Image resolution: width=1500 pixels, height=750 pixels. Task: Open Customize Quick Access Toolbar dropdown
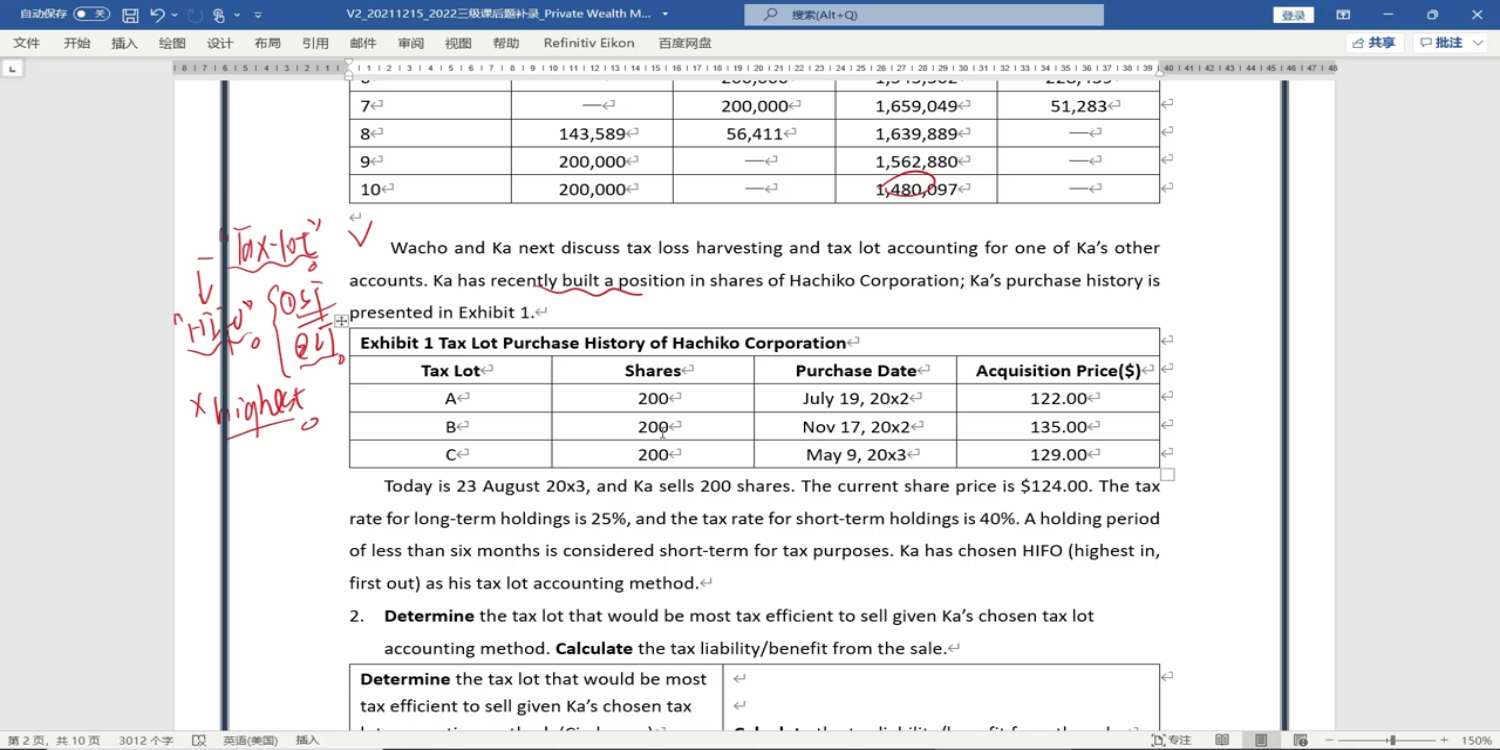(x=258, y=15)
